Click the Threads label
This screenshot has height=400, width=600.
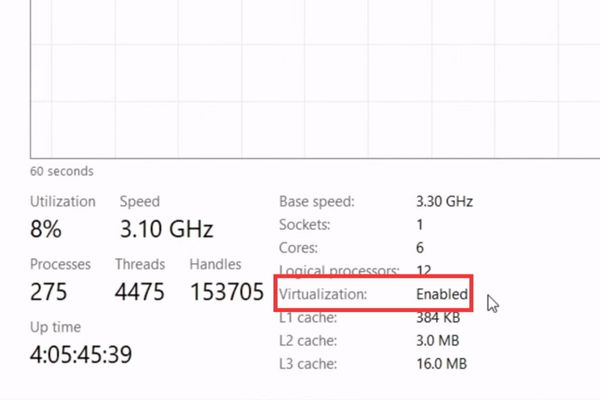click(142, 264)
